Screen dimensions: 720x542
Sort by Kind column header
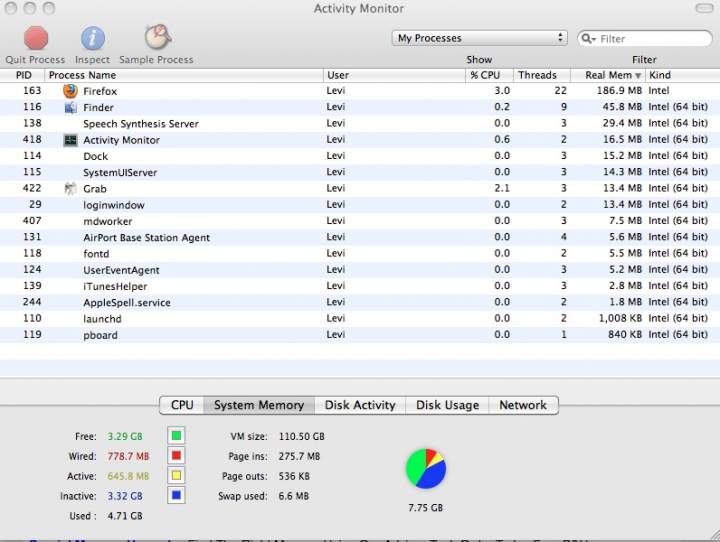682,75
